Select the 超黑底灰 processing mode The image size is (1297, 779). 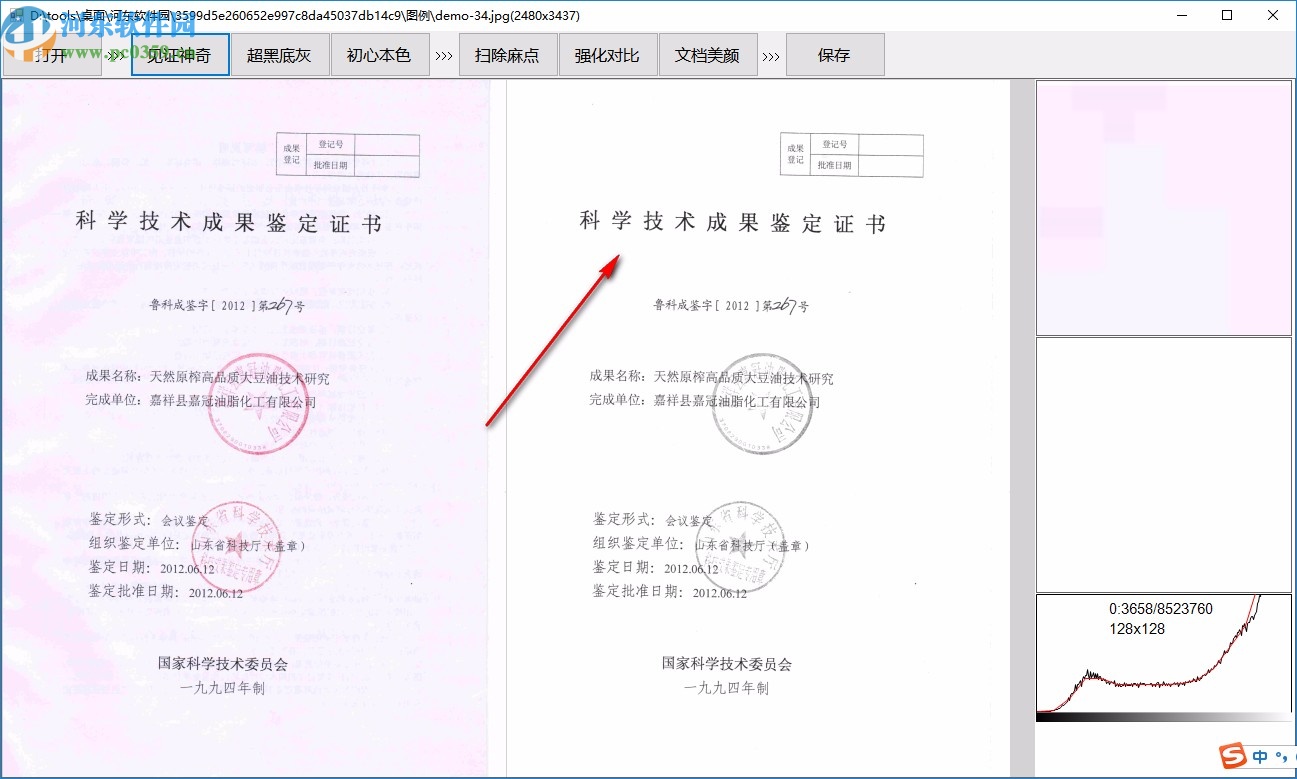(280, 55)
